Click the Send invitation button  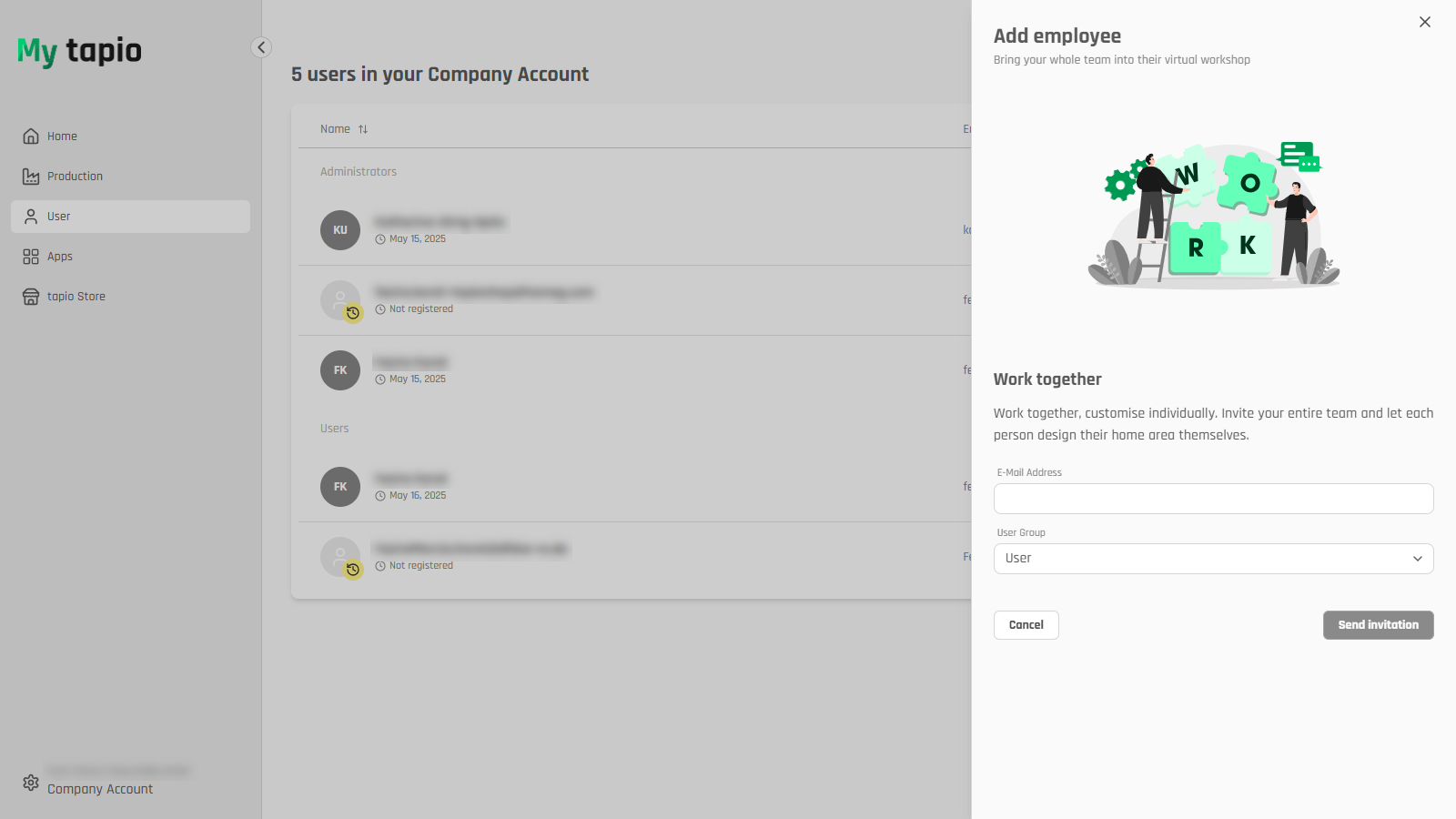pyautogui.click(x=1378, y=625)
